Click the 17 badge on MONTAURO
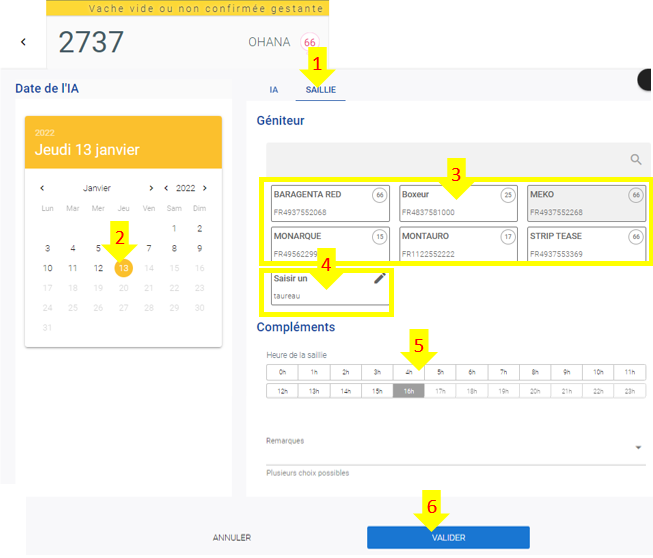Image resolution: width=653 pixels, height=558 pixels. tap(508, 237)
